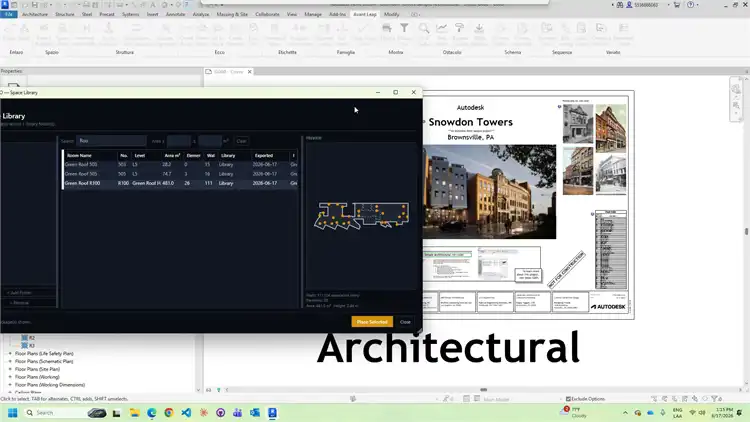Viewport: 750px width, 422px height.
Task: Click the R2 sheet icon in project browser
Action: [x=24, y=338]
